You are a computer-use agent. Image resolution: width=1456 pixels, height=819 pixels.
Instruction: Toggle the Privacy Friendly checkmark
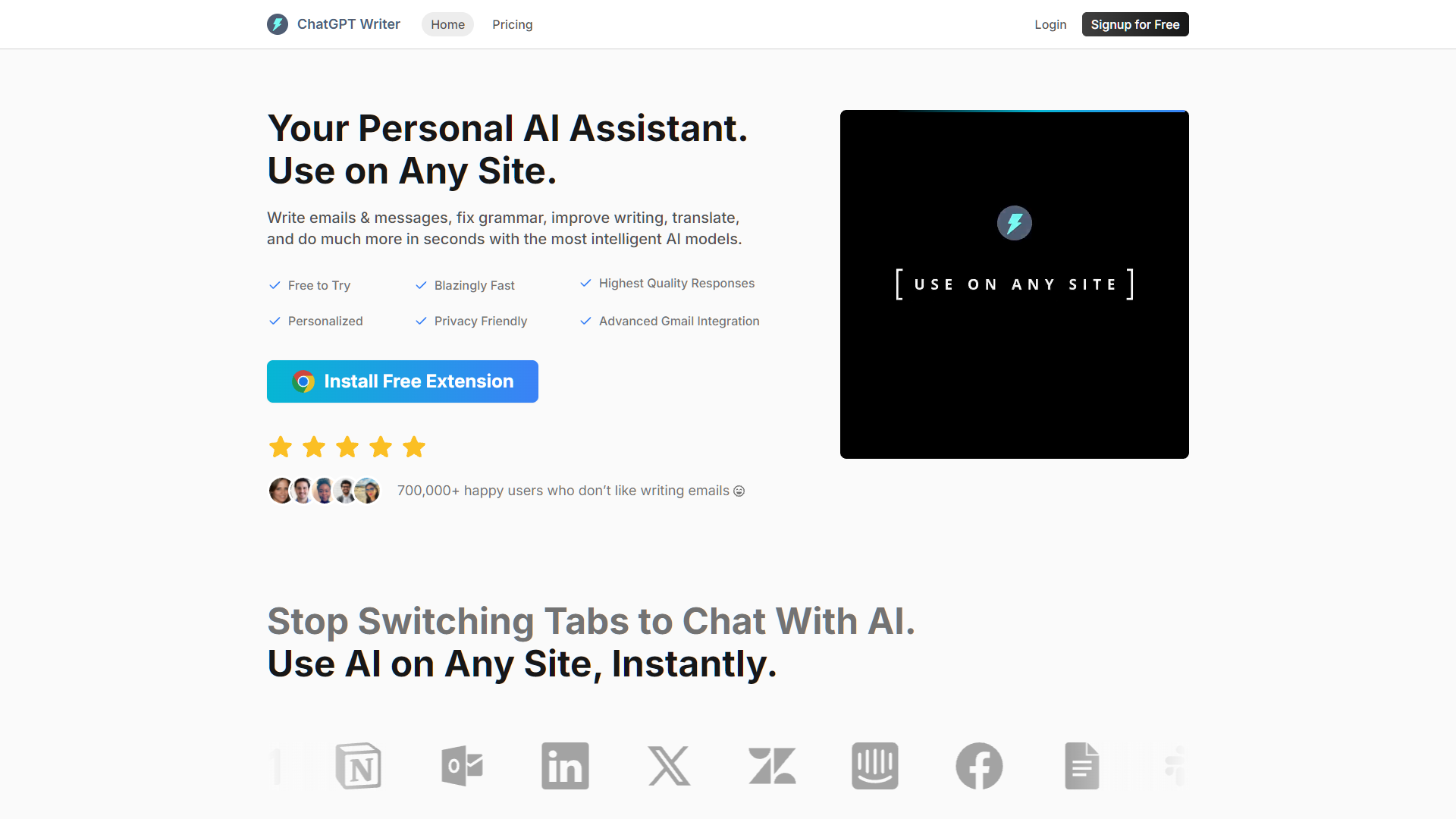421,321
